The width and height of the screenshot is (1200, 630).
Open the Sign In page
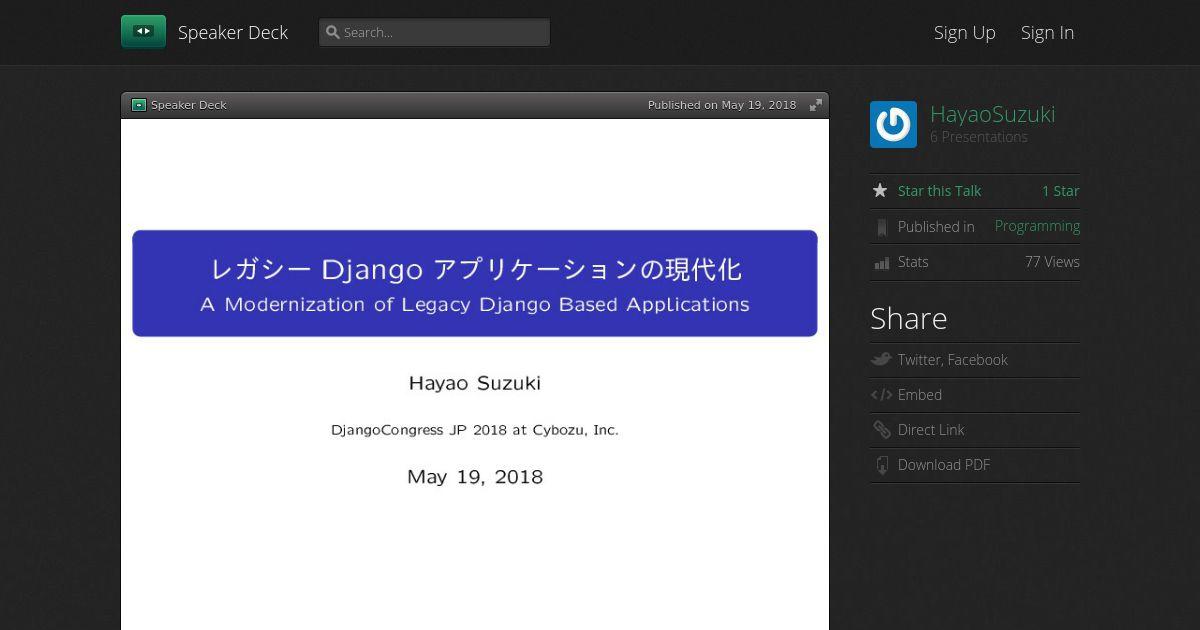[x=1047, y=33]
